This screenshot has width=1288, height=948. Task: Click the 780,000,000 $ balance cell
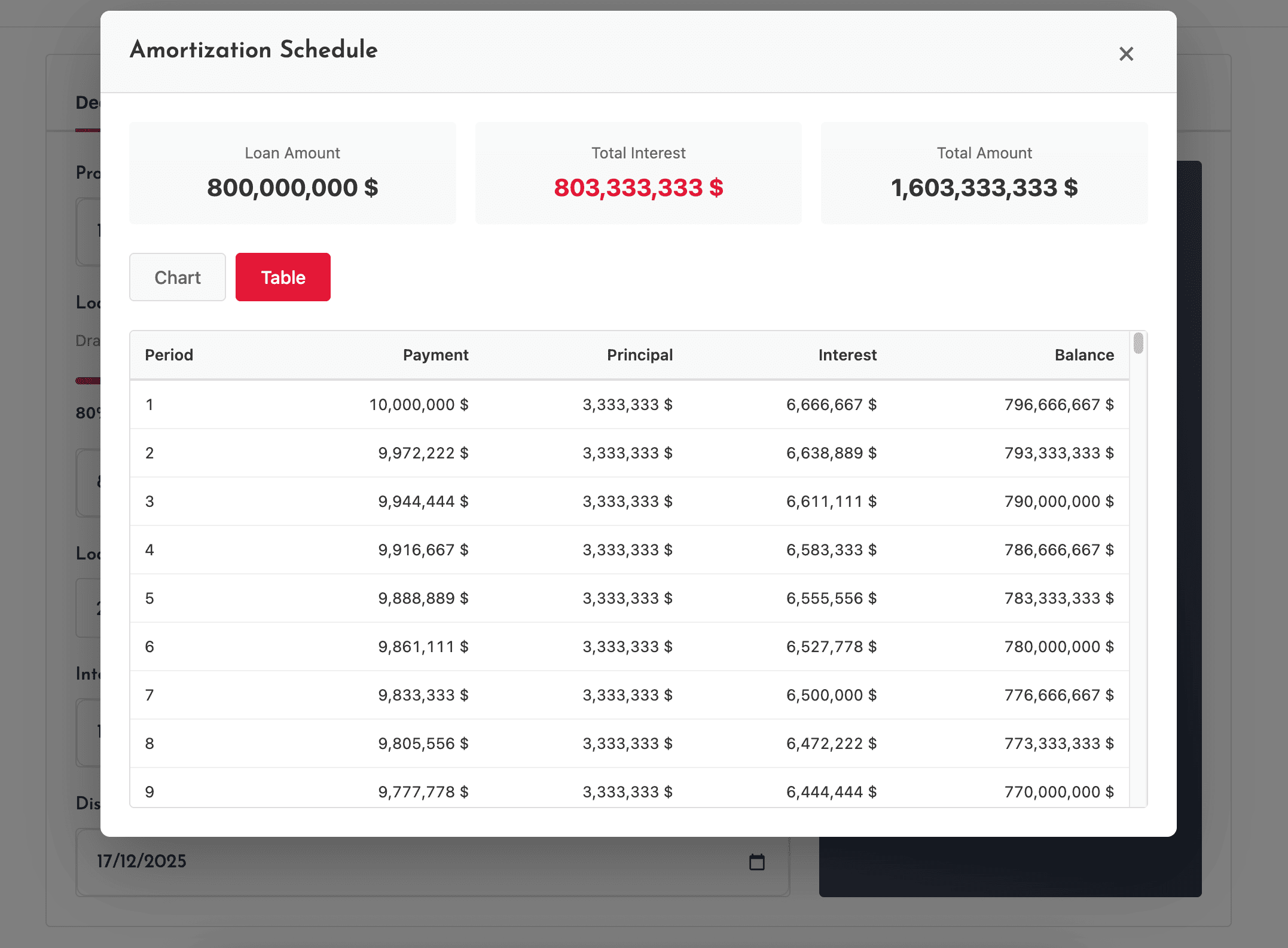coord(1058,647)
